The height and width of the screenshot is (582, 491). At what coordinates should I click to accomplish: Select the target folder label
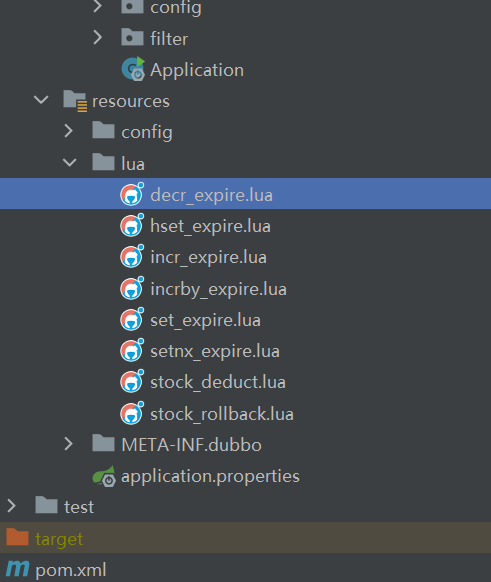(59, 539)
